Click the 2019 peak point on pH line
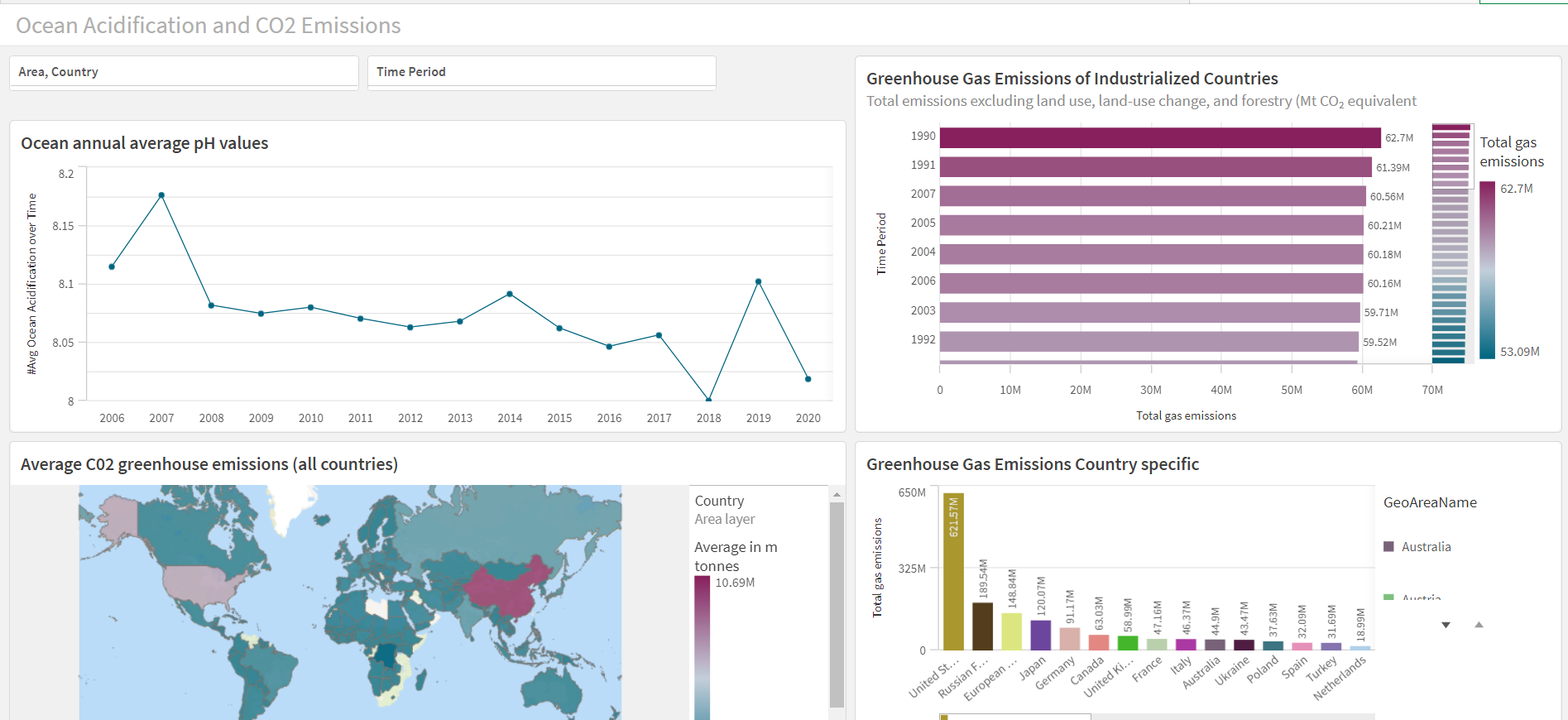The image size is (1568, 720). click(758, 281)
